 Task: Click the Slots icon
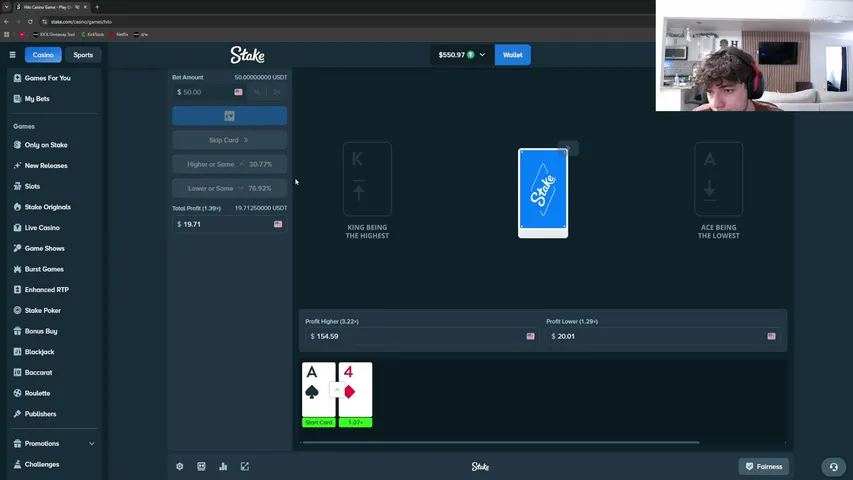pos(17,186)
